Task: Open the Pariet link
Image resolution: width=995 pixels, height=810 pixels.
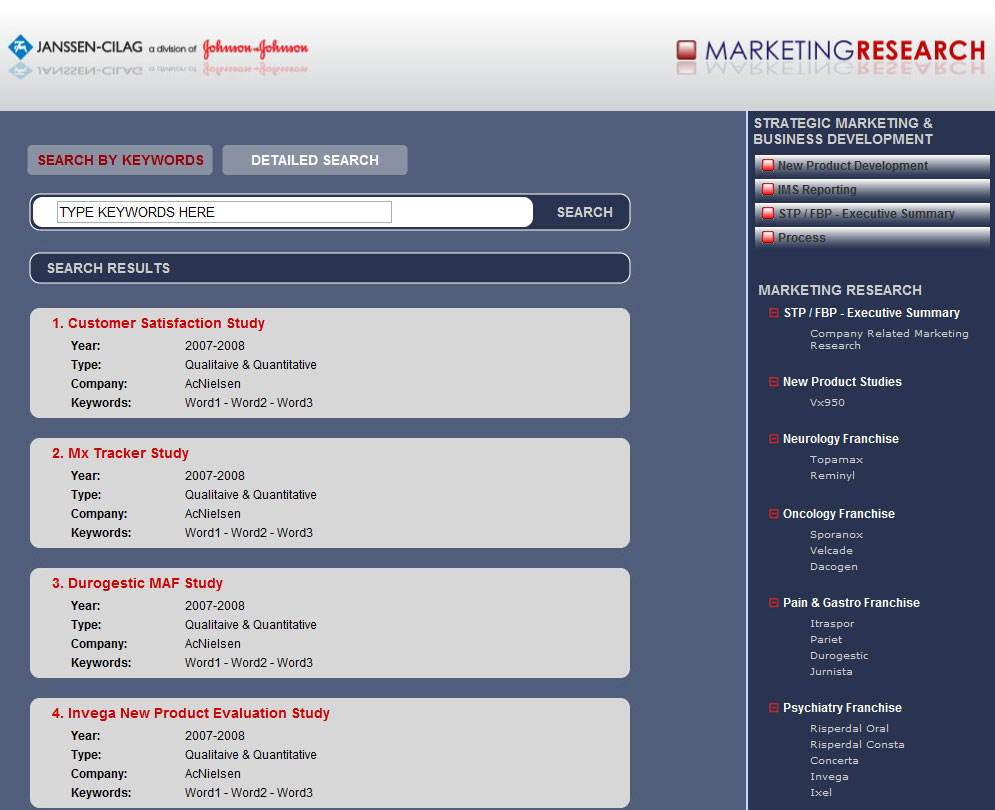Action: point(826,639)
